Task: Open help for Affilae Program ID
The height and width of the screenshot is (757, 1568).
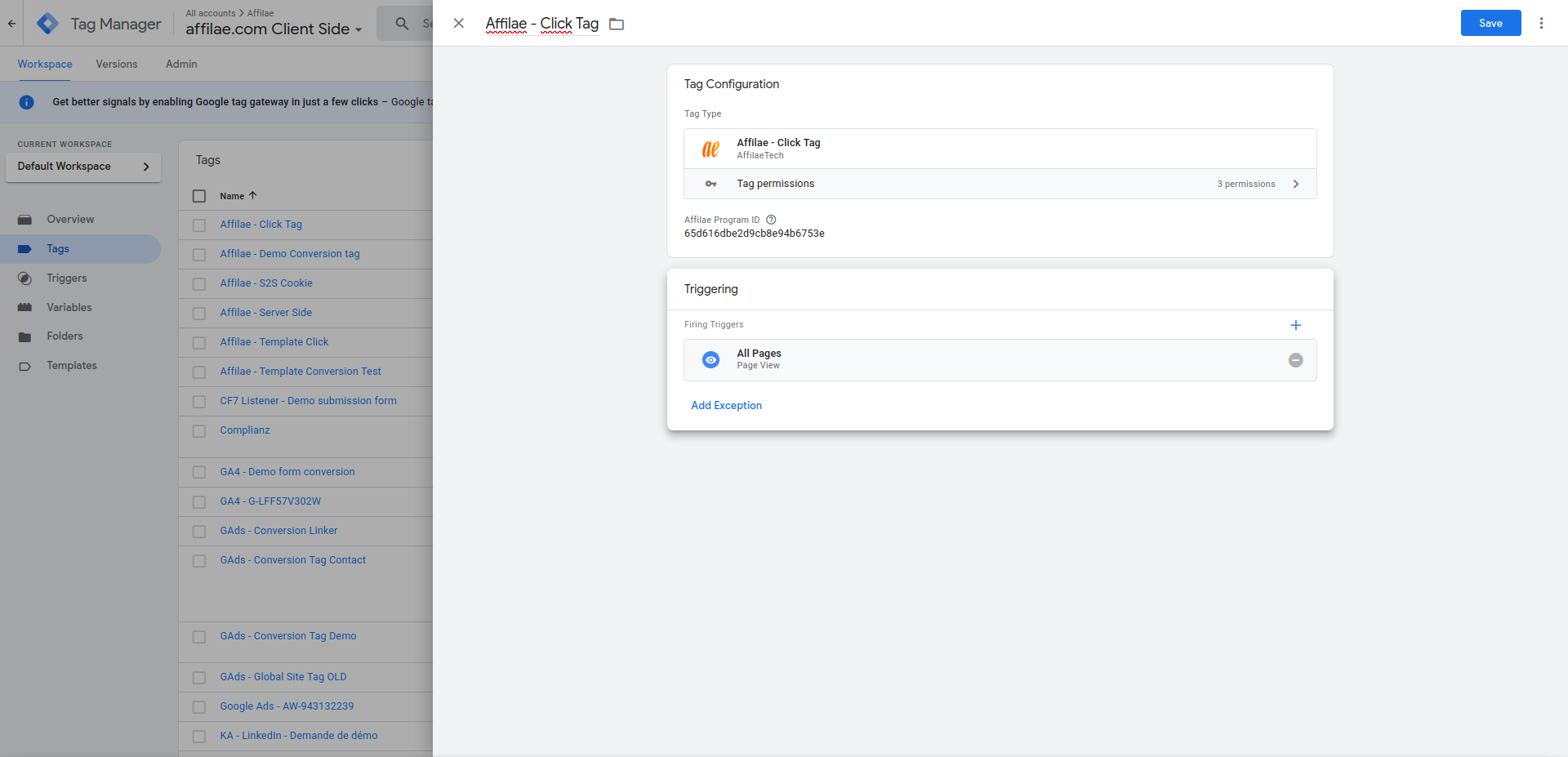Action: (x=771, y=220)
